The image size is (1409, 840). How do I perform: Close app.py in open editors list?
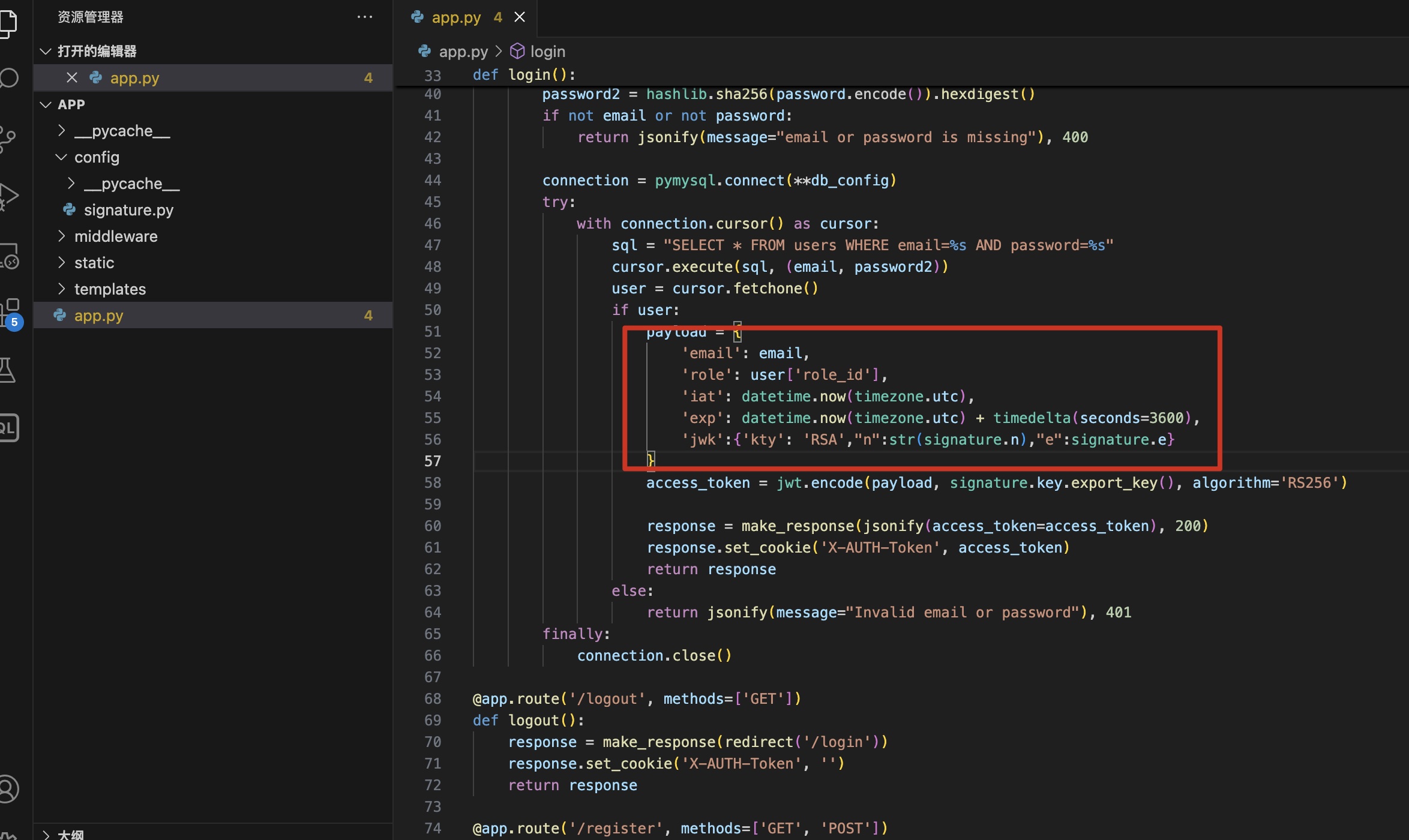[72, 78]
